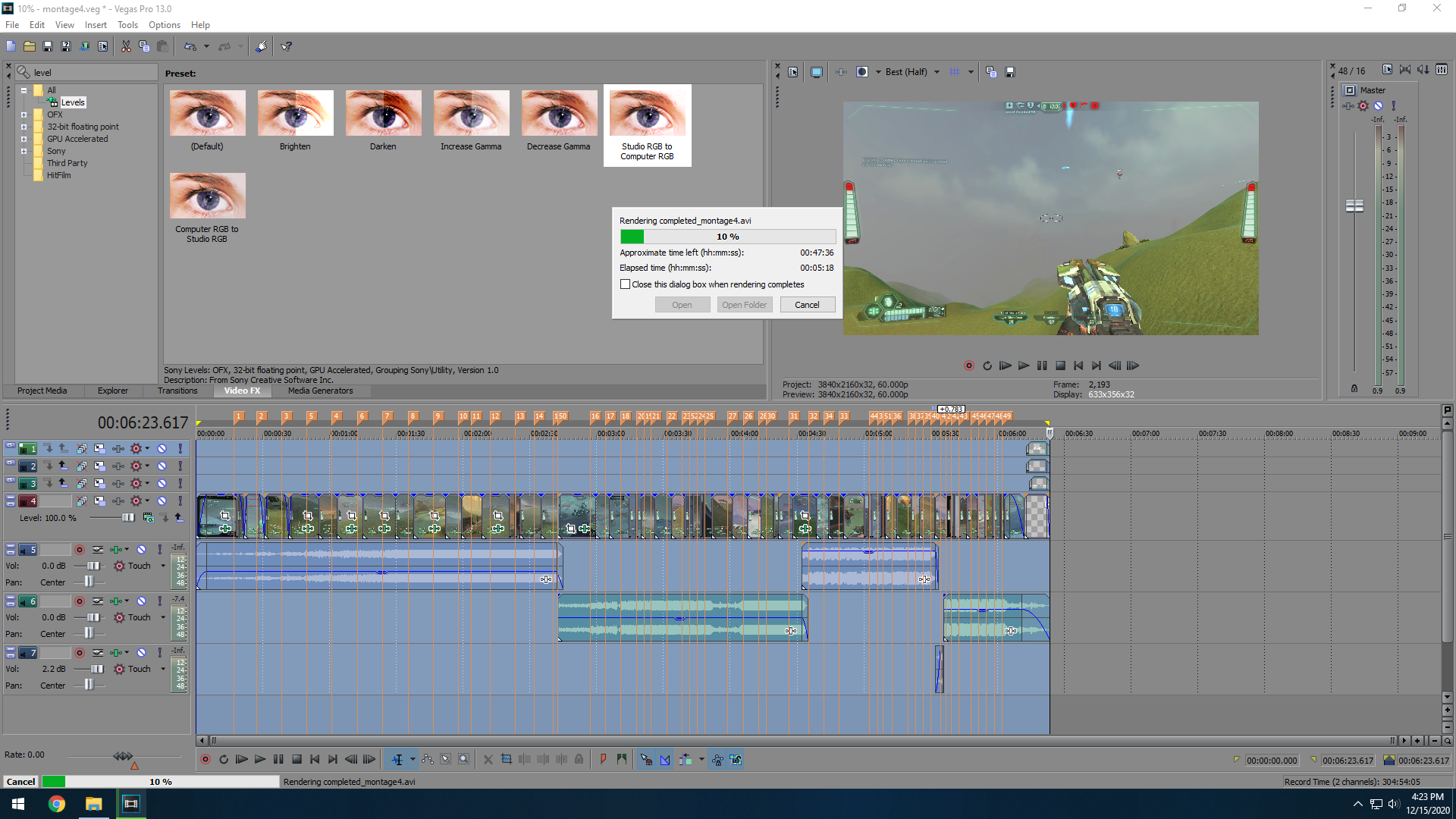Arm track 6 for record
Screen dimensions: 1456x819
tap(80, 601)
